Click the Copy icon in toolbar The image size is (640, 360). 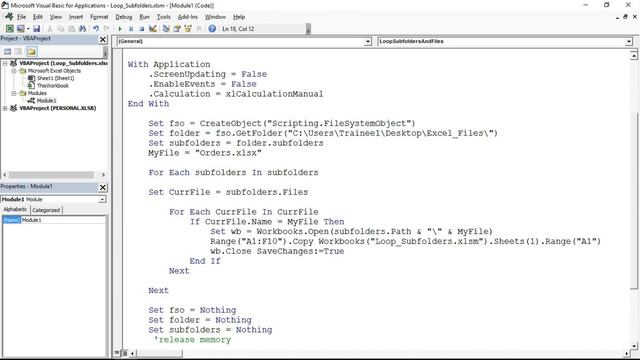pos(60,29)
